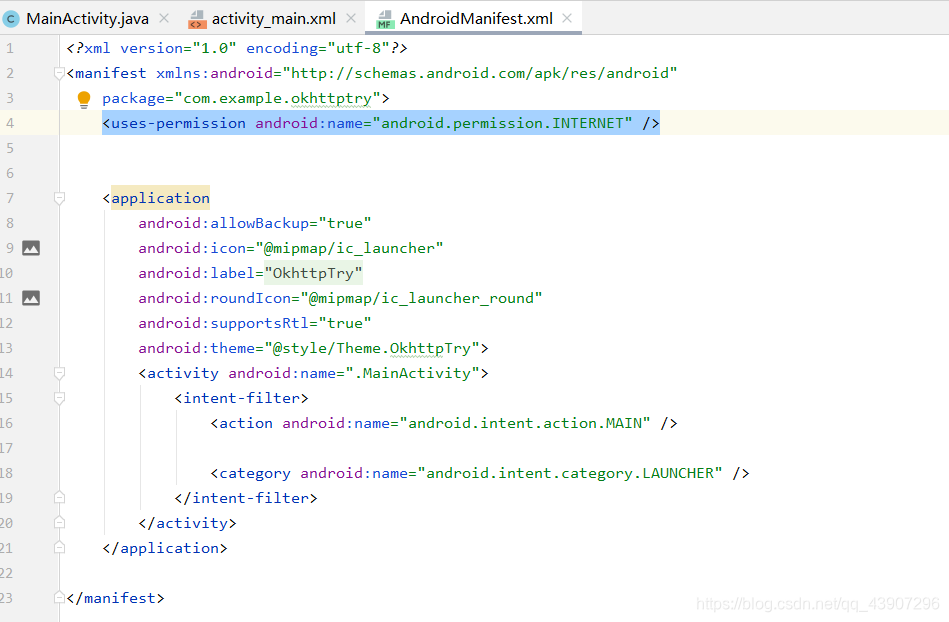
Task: Click the "OkhttpTry" label value
Action: click(314, 273)
